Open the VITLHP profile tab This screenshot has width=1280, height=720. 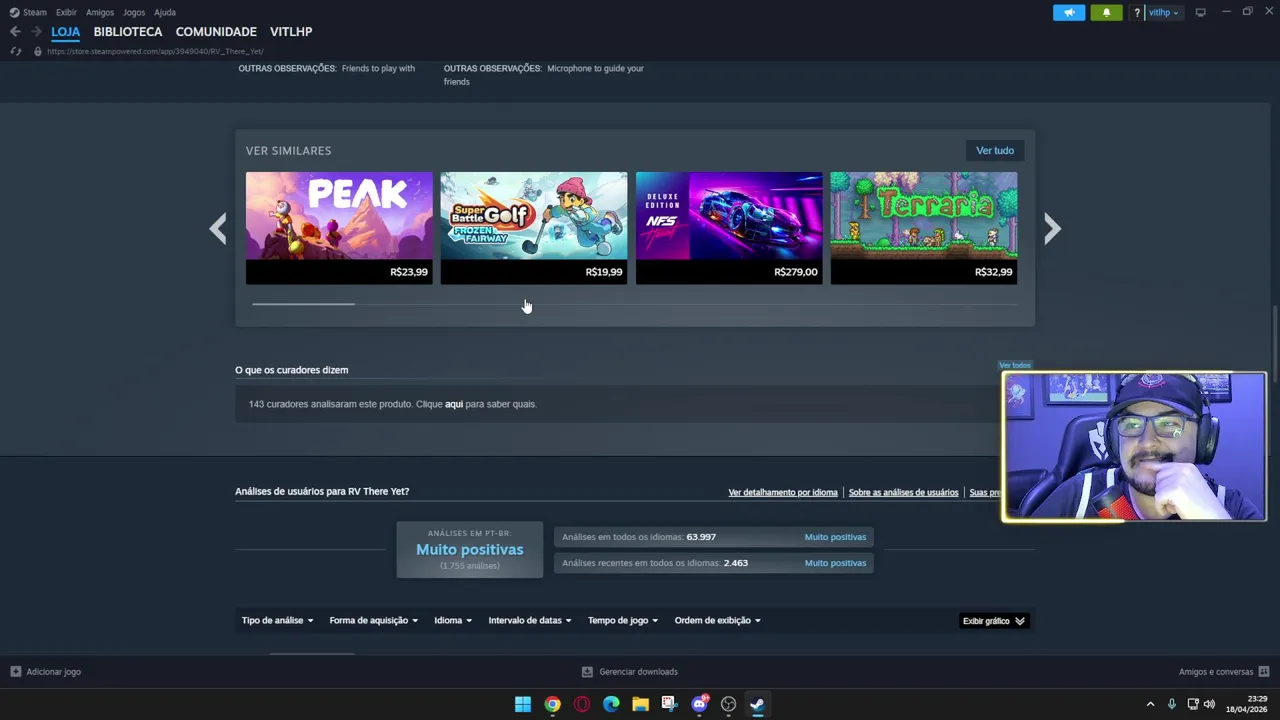[291, 32]
